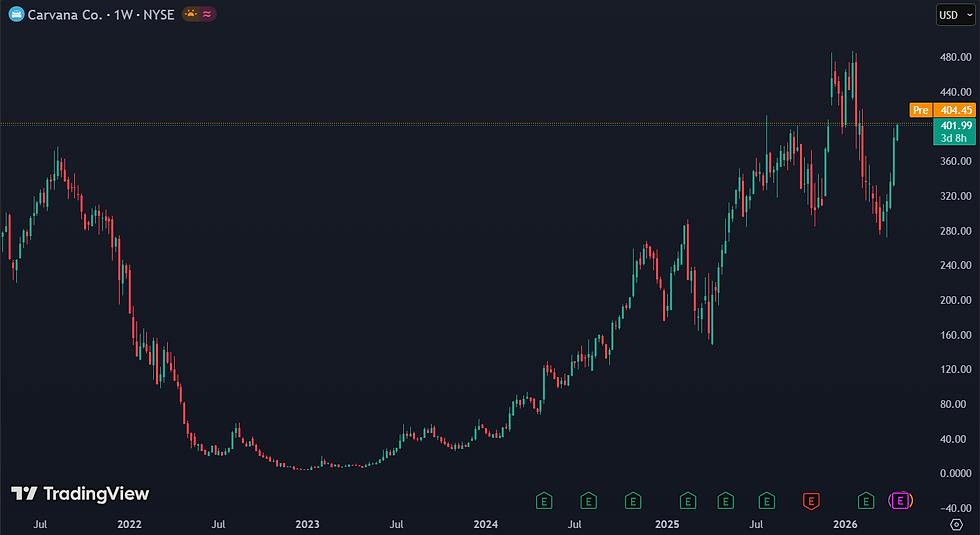Viewport: 980px width, 535px height.
Task: Click the 360.00 price axis label
Action: [x=956, y=161]
